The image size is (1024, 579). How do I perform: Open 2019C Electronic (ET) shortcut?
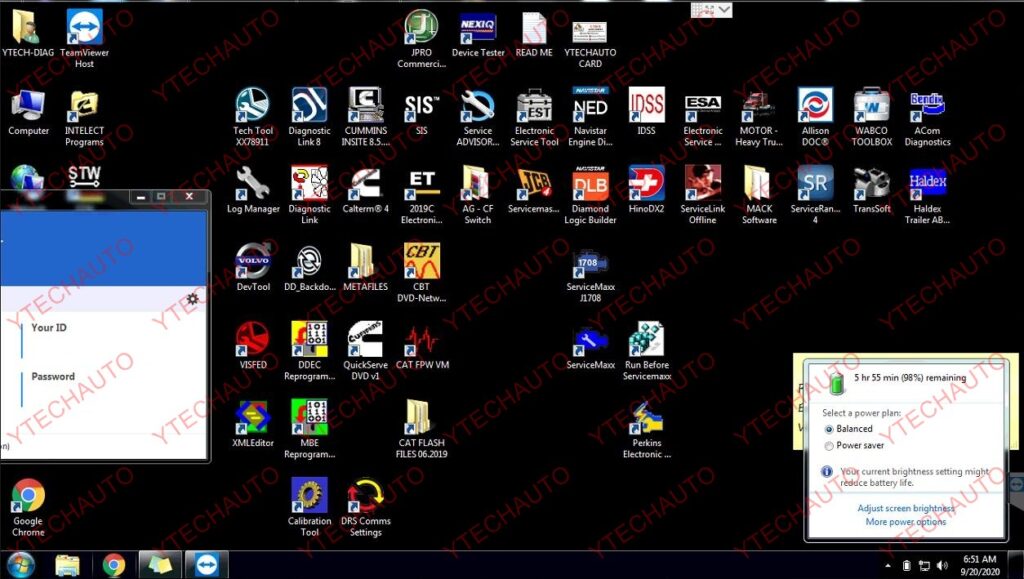click(x=422, y=195)
